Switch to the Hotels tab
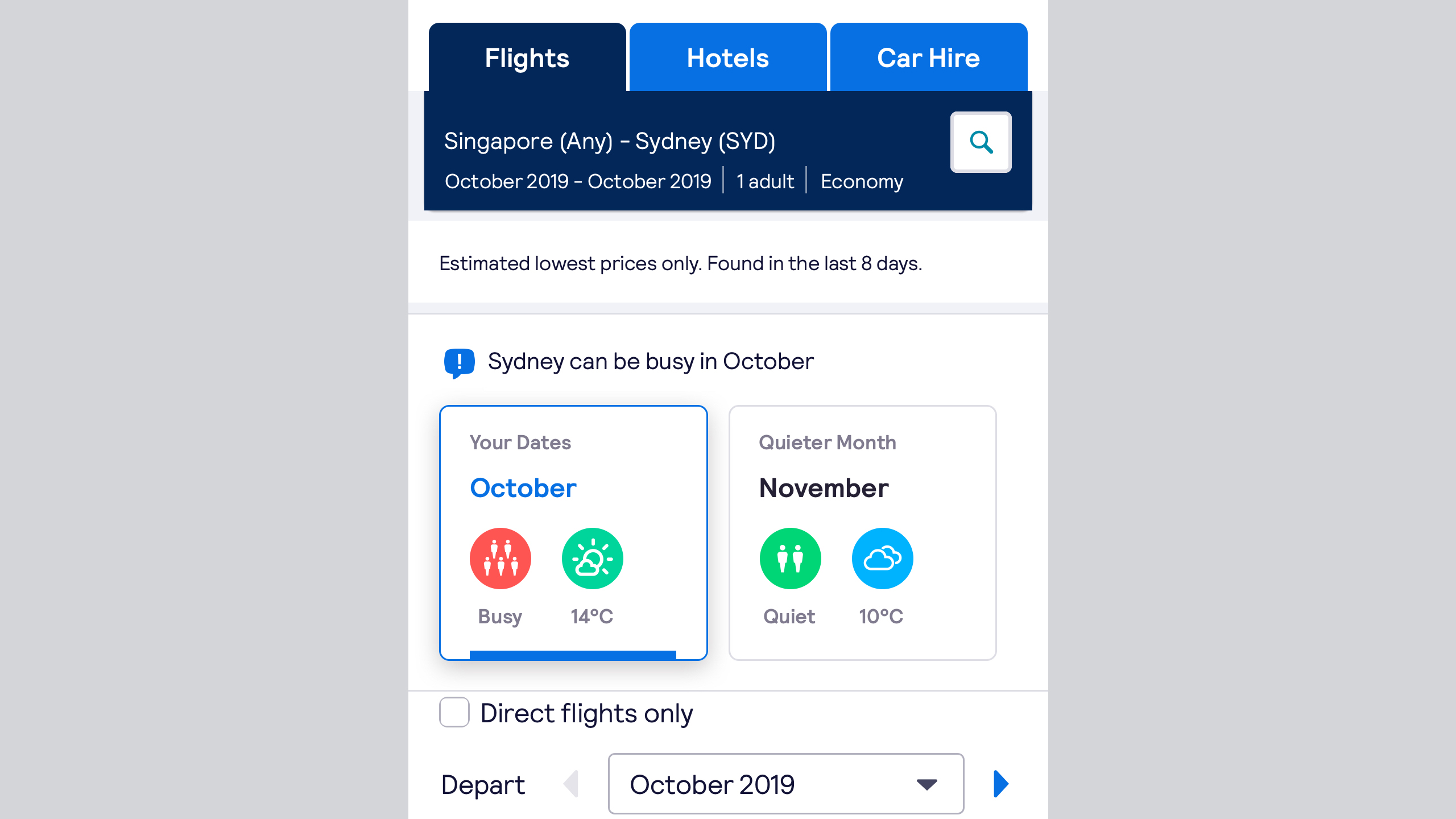The width and height of the screenshot is (1456, 819). [x=727, y=57]
